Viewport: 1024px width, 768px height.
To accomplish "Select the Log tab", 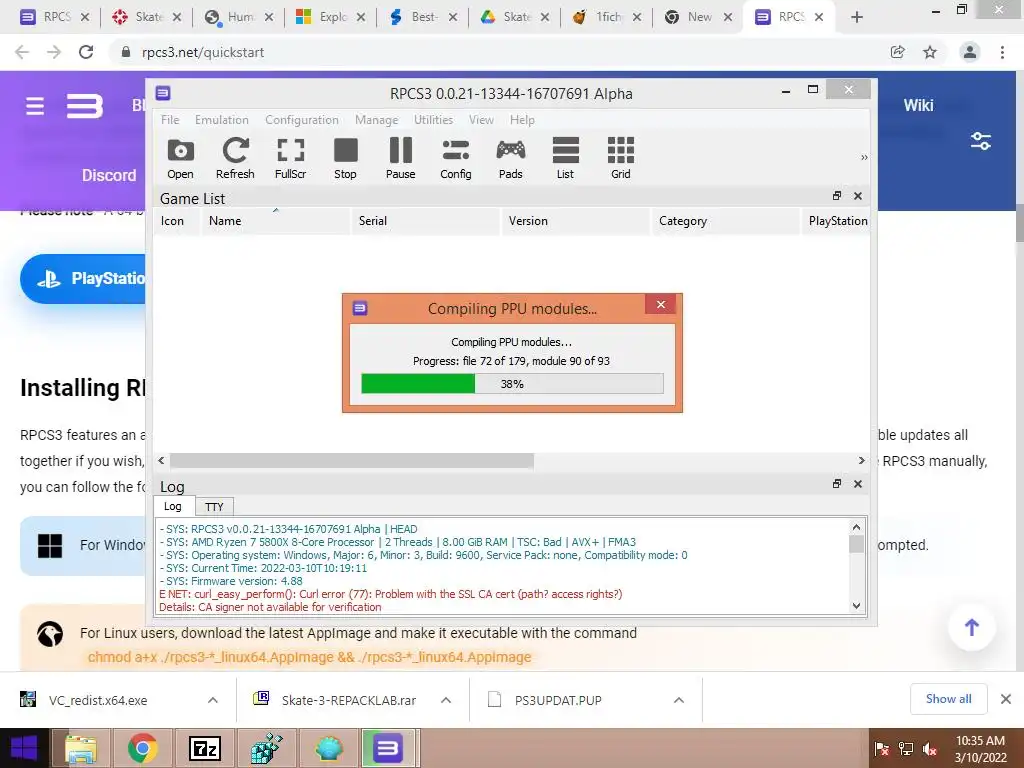I will tap(173, 506).
